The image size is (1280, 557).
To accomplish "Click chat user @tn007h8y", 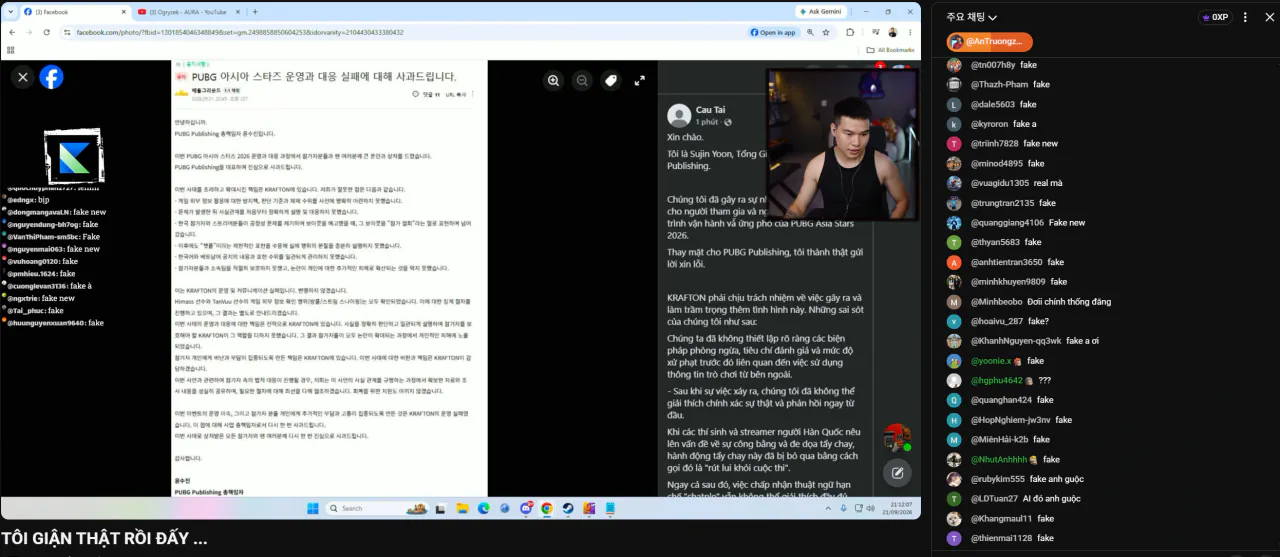I will point(993,65).
